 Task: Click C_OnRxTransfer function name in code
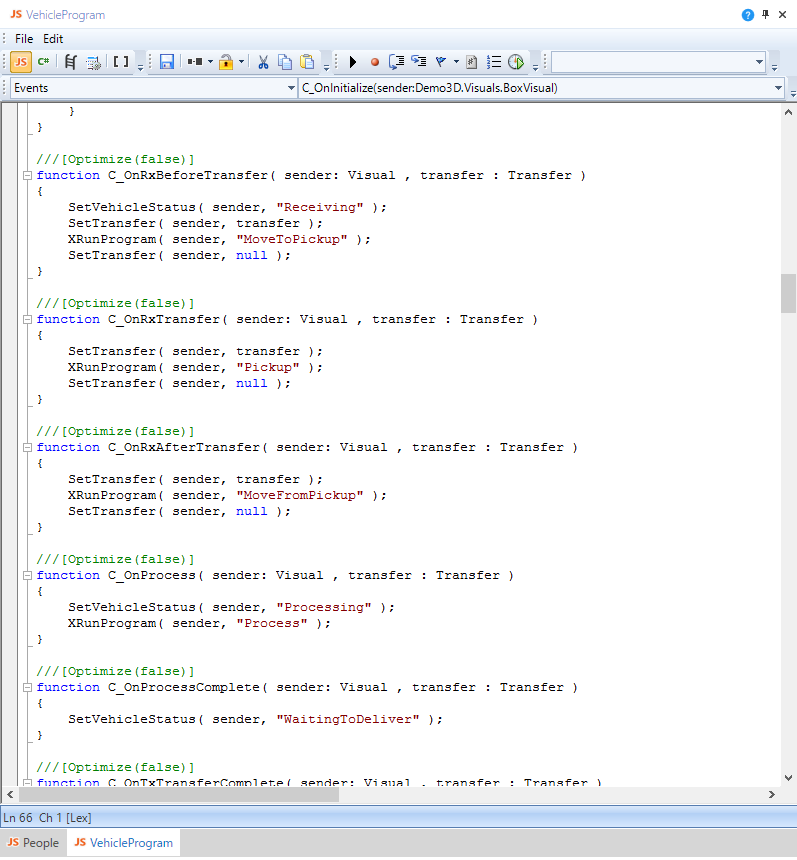pyautogui.click(x=163, y=319)
